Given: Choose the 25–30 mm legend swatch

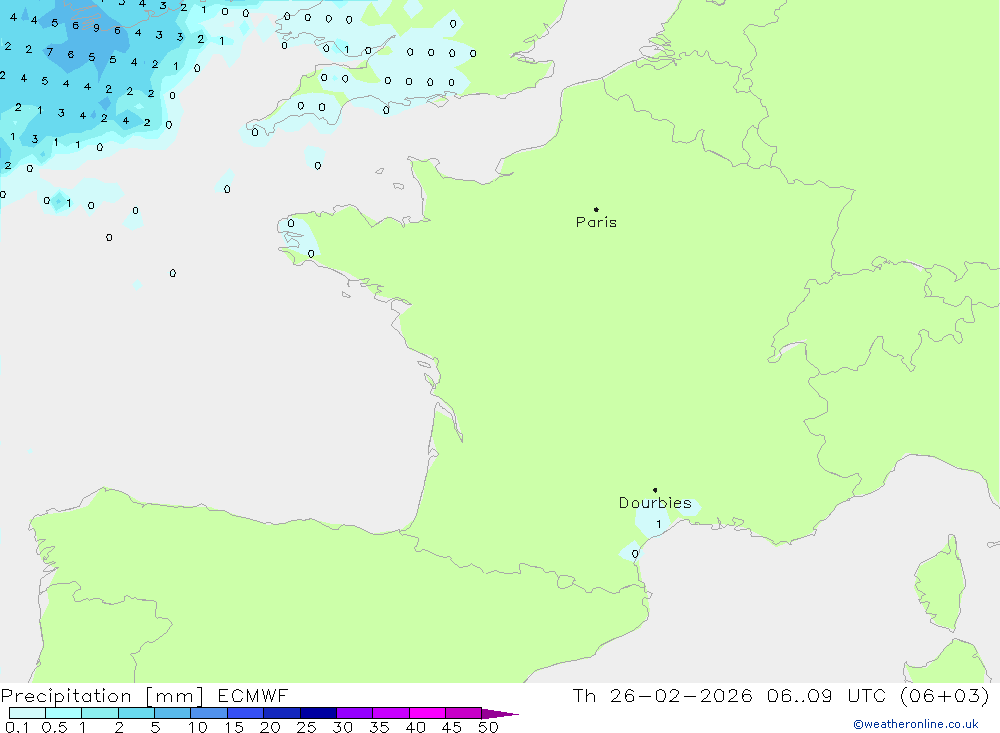Looking at the screenshot, I should tap(318, 713).
